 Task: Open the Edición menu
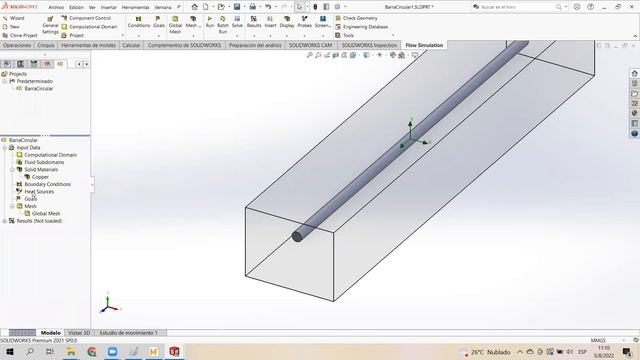click(76, 7)
